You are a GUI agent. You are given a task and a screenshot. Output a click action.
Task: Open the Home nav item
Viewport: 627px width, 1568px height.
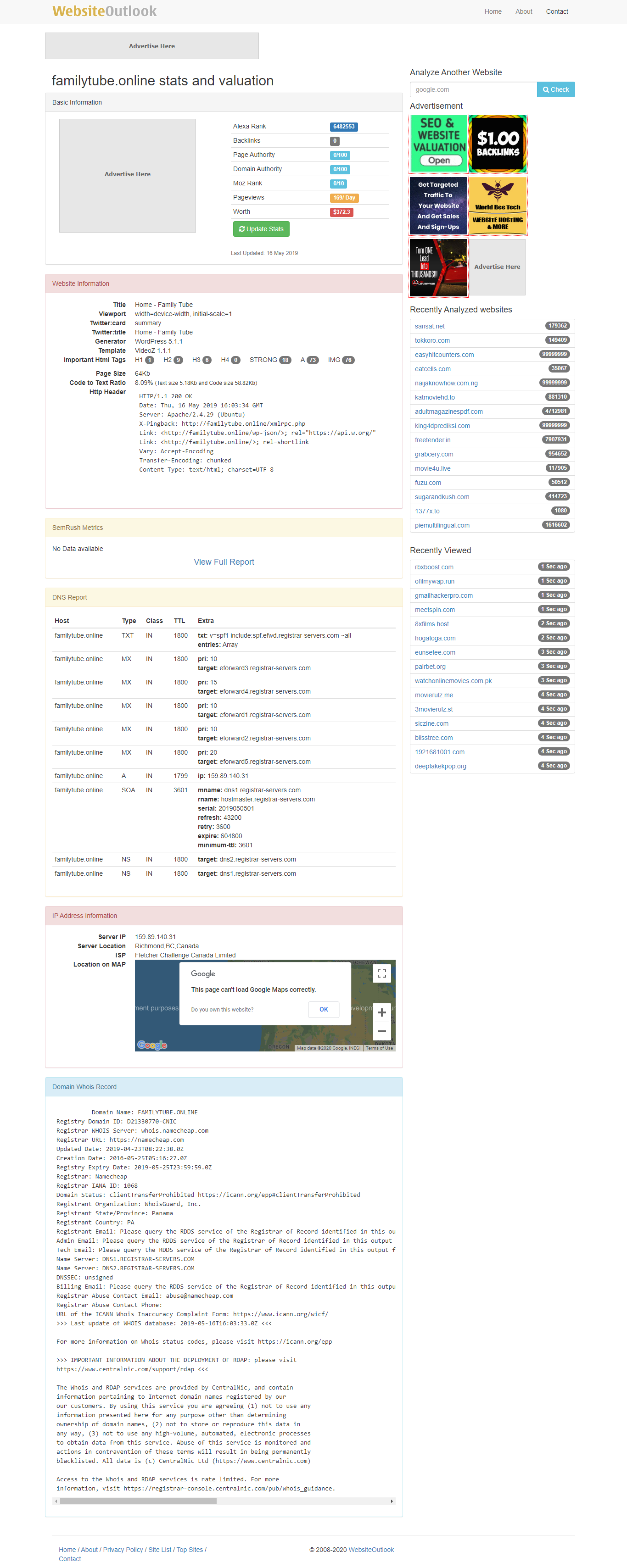click(493, 11)
